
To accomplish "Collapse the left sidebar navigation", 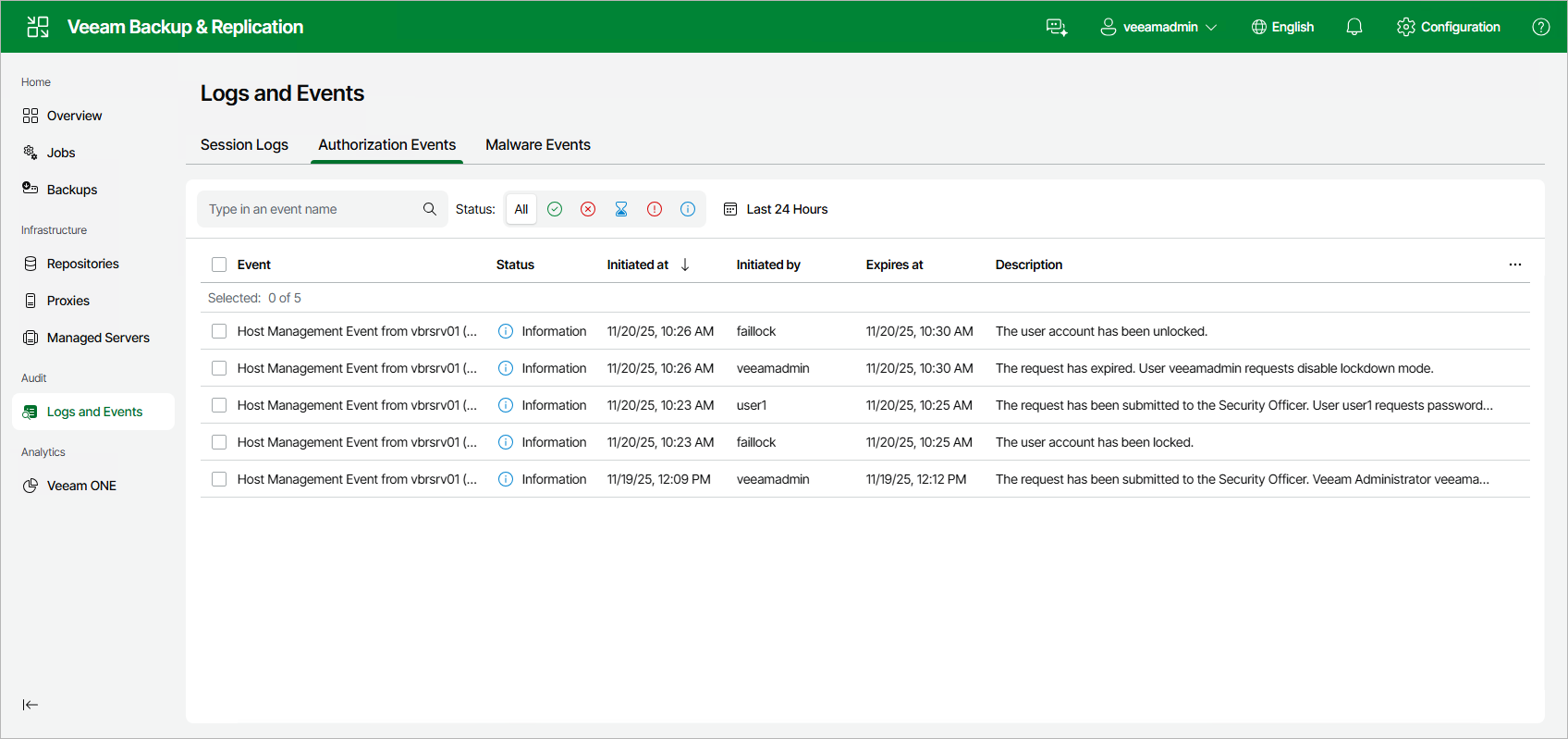I will pyautogui.click(x=31, y=705).
